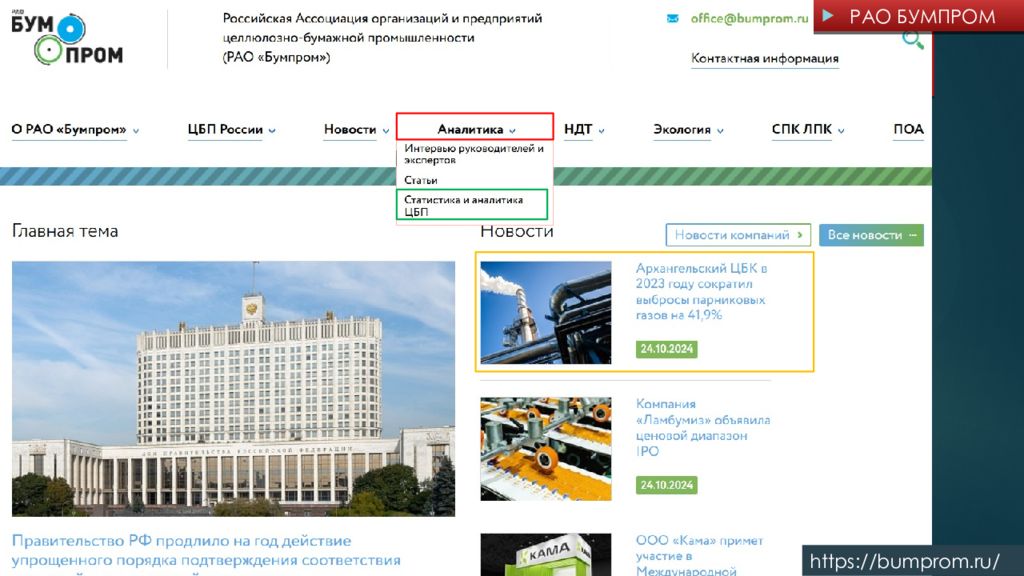Expand the О РАО «Бумпром» chevron
This screenshot has width=1024, height=576.
pyautogui.click(x=136, y=131)
